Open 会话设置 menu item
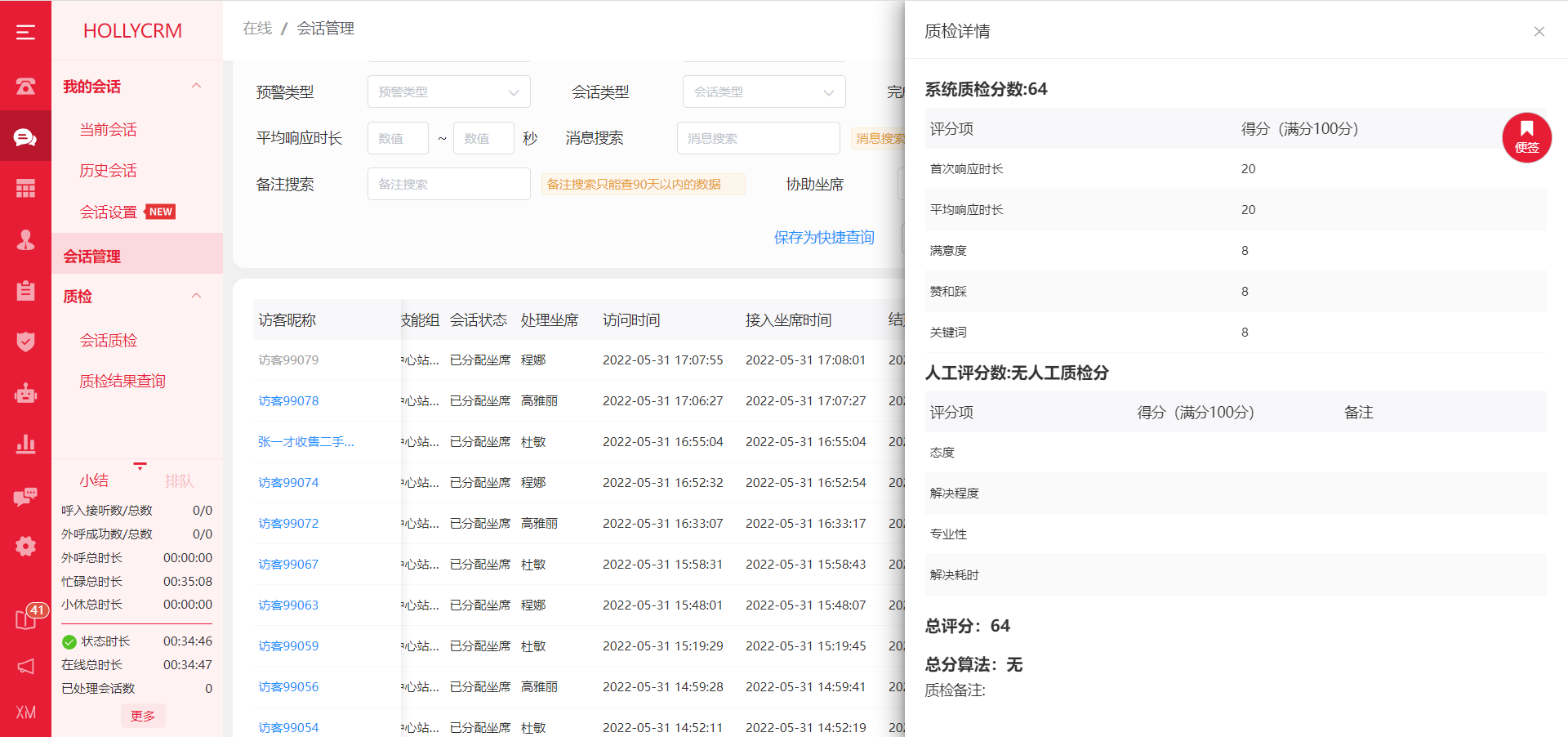Image resolution: width=1568 pixels, height=737 pixels. pyautogui.click(x=108, y=212)
